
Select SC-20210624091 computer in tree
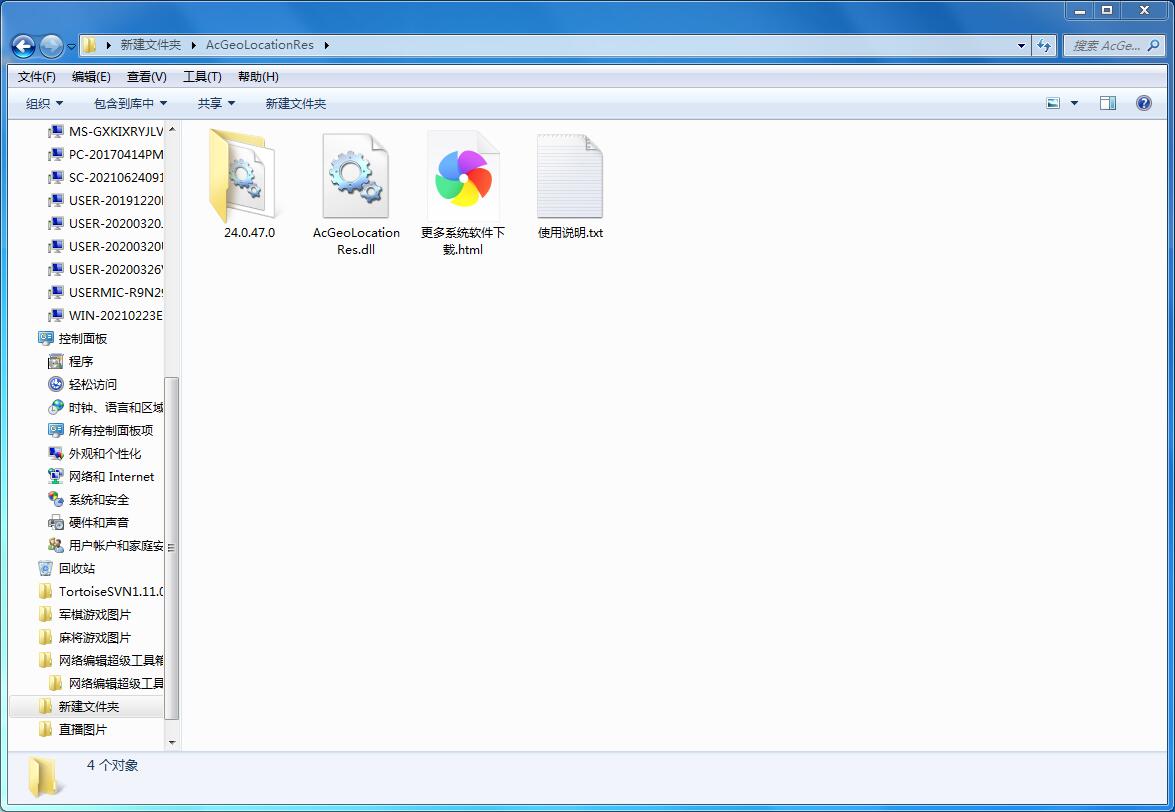tap(106, 178)
